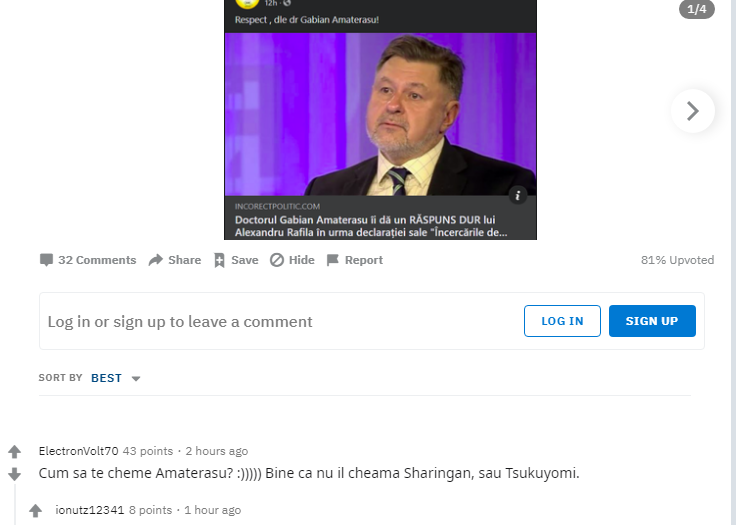736x525 pixels.
Task: Share this post
Action: [175, 260]
